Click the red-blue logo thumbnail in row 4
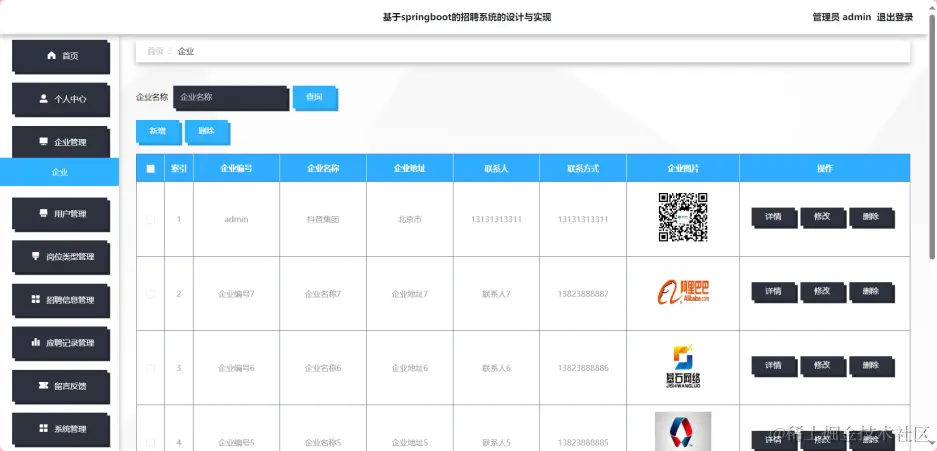 [683, 431]
